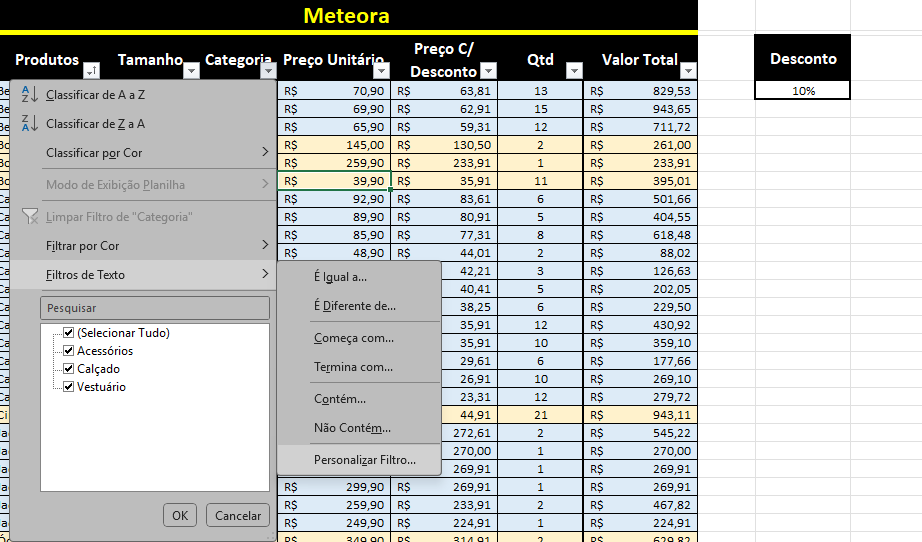Click the Pesquisar search field
This screenshot has height=542, width=922.
coord(155,308)
